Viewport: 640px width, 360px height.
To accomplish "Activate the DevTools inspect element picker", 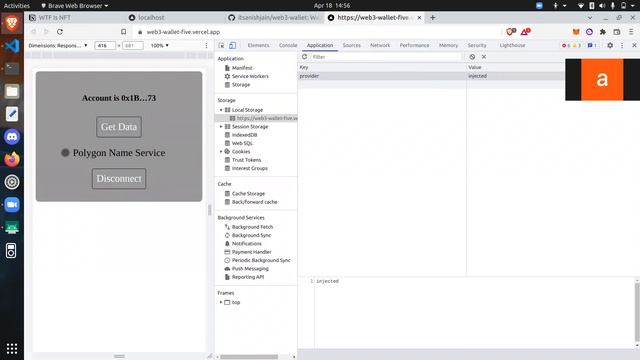I will tap(221, 45).
